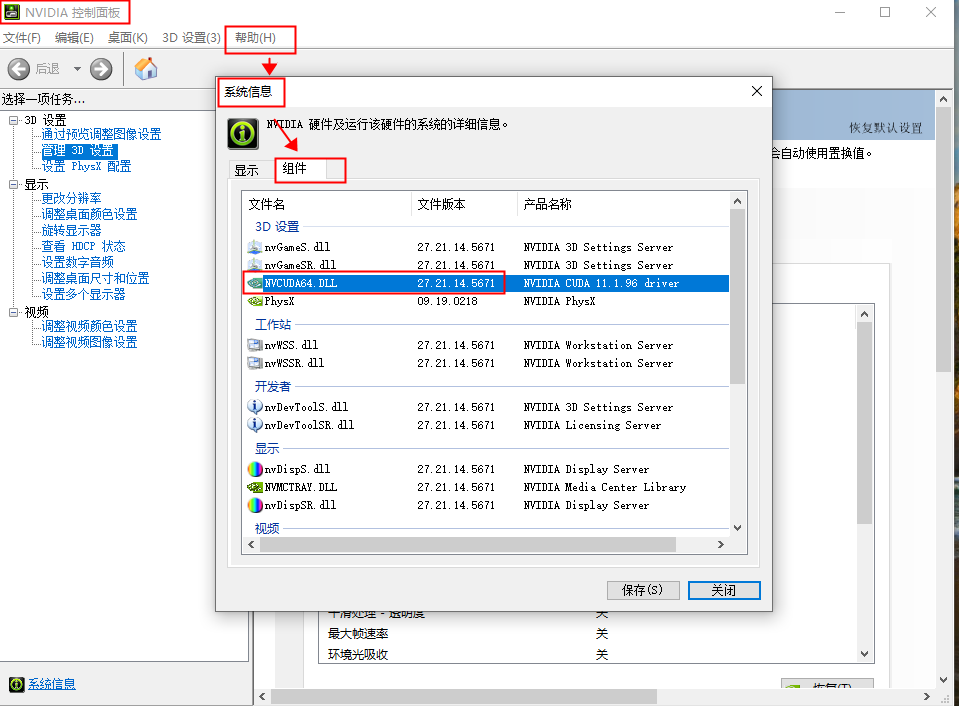This screenshot has width=959, height=706.
Task: Click the component list horizontal scroll-right arrow
Action: coord(721,544)
